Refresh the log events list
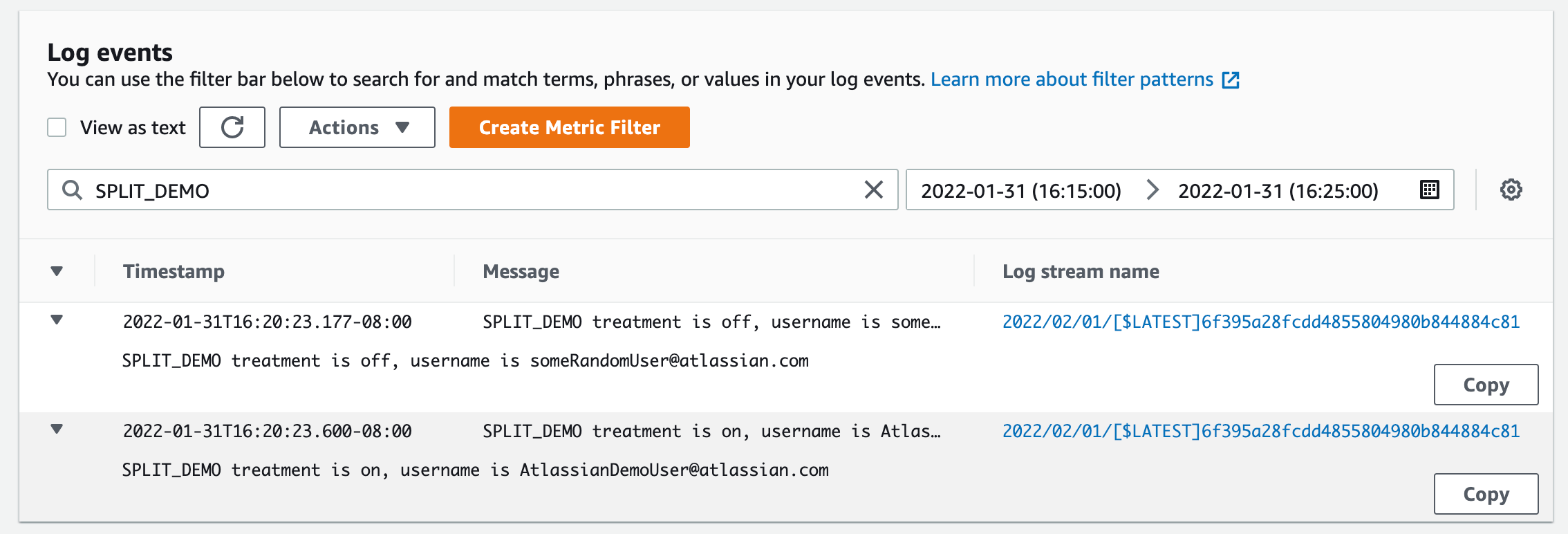 coord(232,127)
